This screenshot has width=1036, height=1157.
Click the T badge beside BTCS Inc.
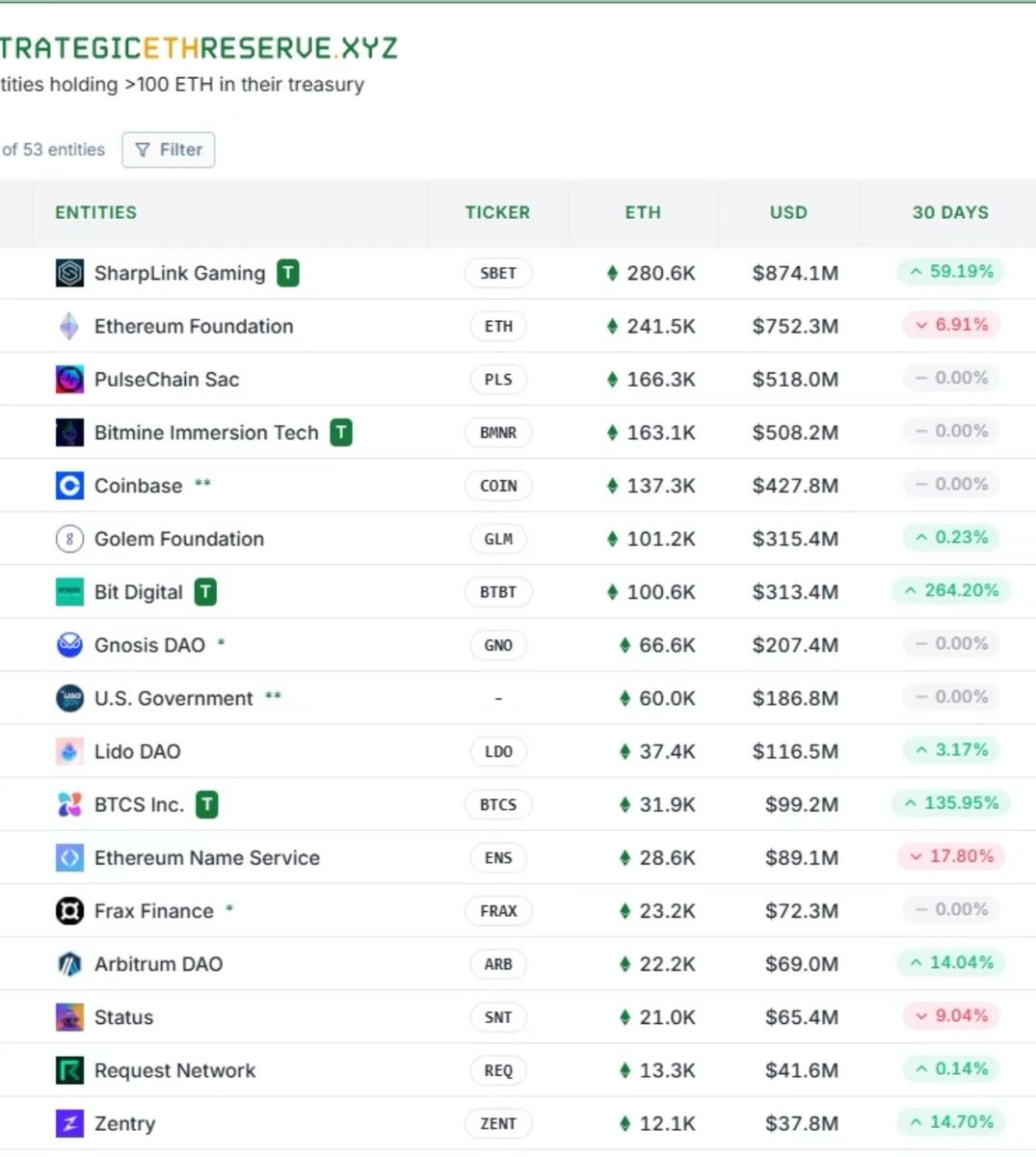[x=207, y=805]
